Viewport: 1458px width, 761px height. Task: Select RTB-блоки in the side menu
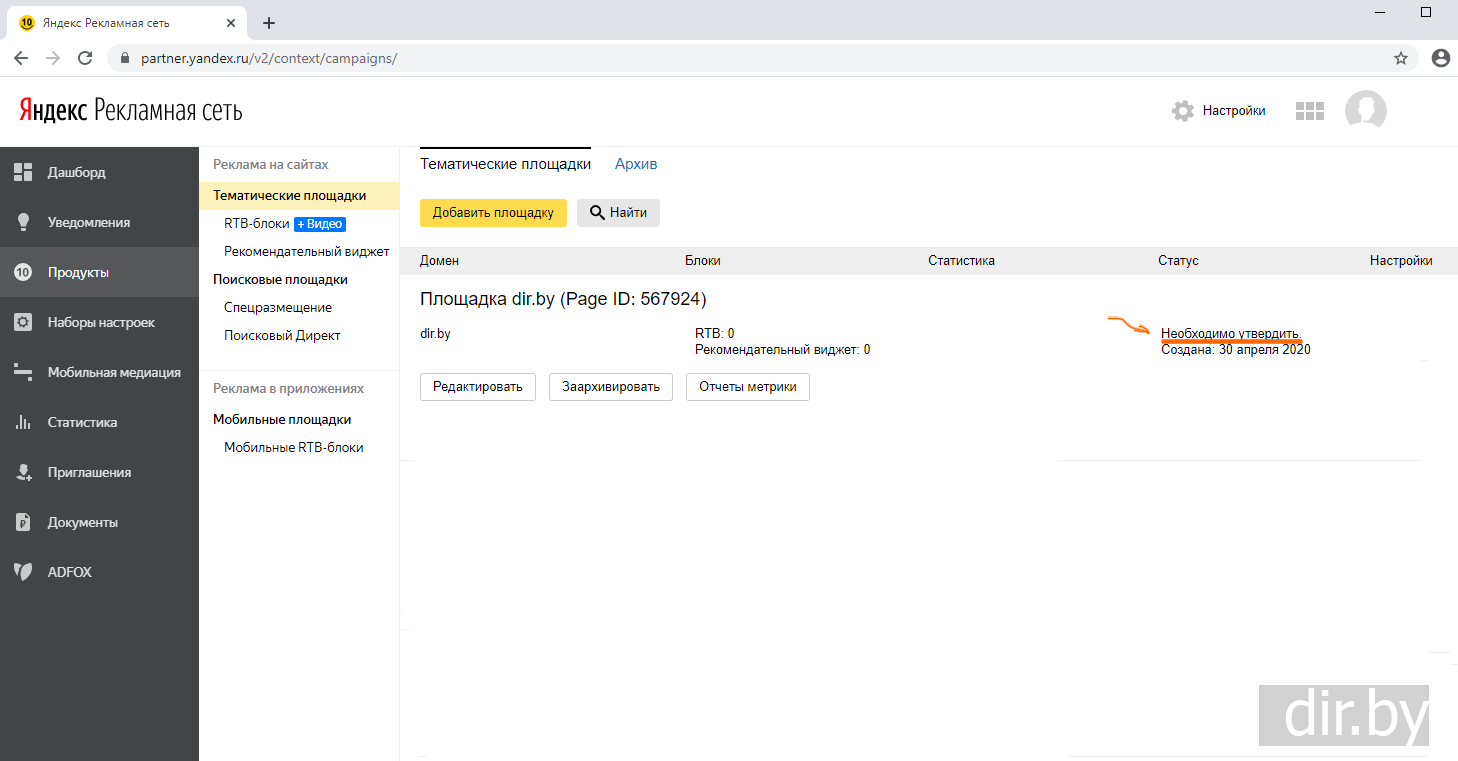[x=257, y=224]
